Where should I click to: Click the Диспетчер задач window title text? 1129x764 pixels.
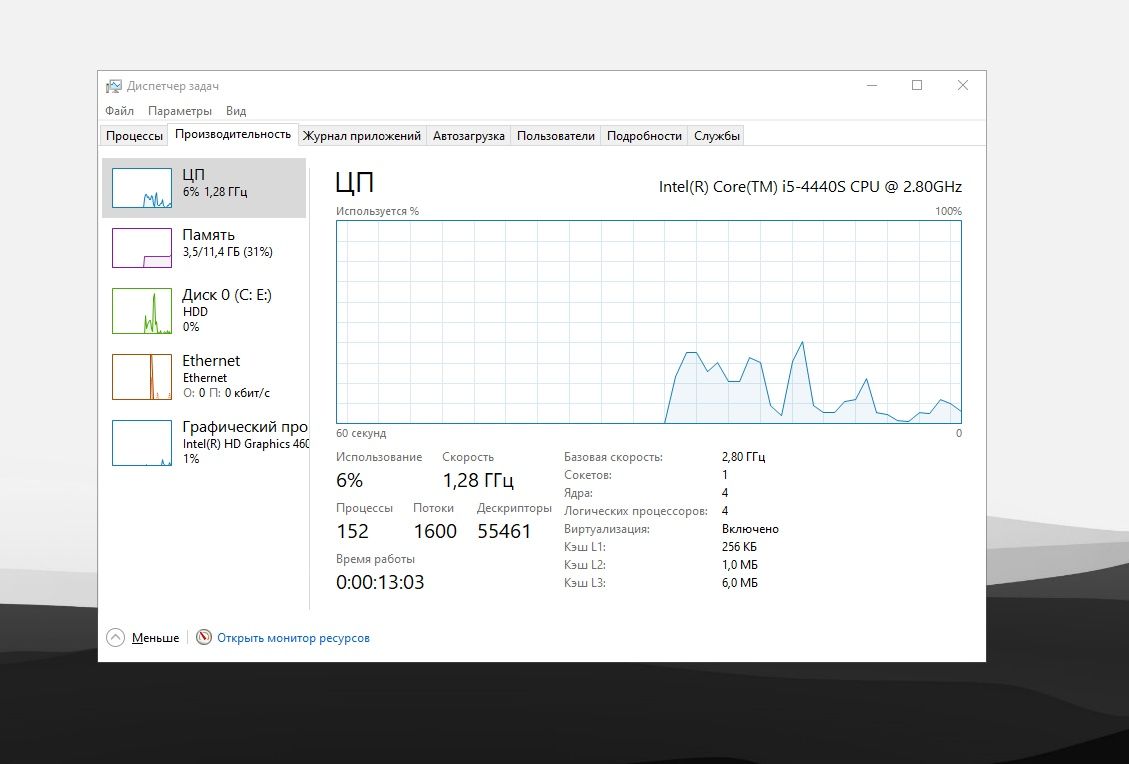point(173,86)
